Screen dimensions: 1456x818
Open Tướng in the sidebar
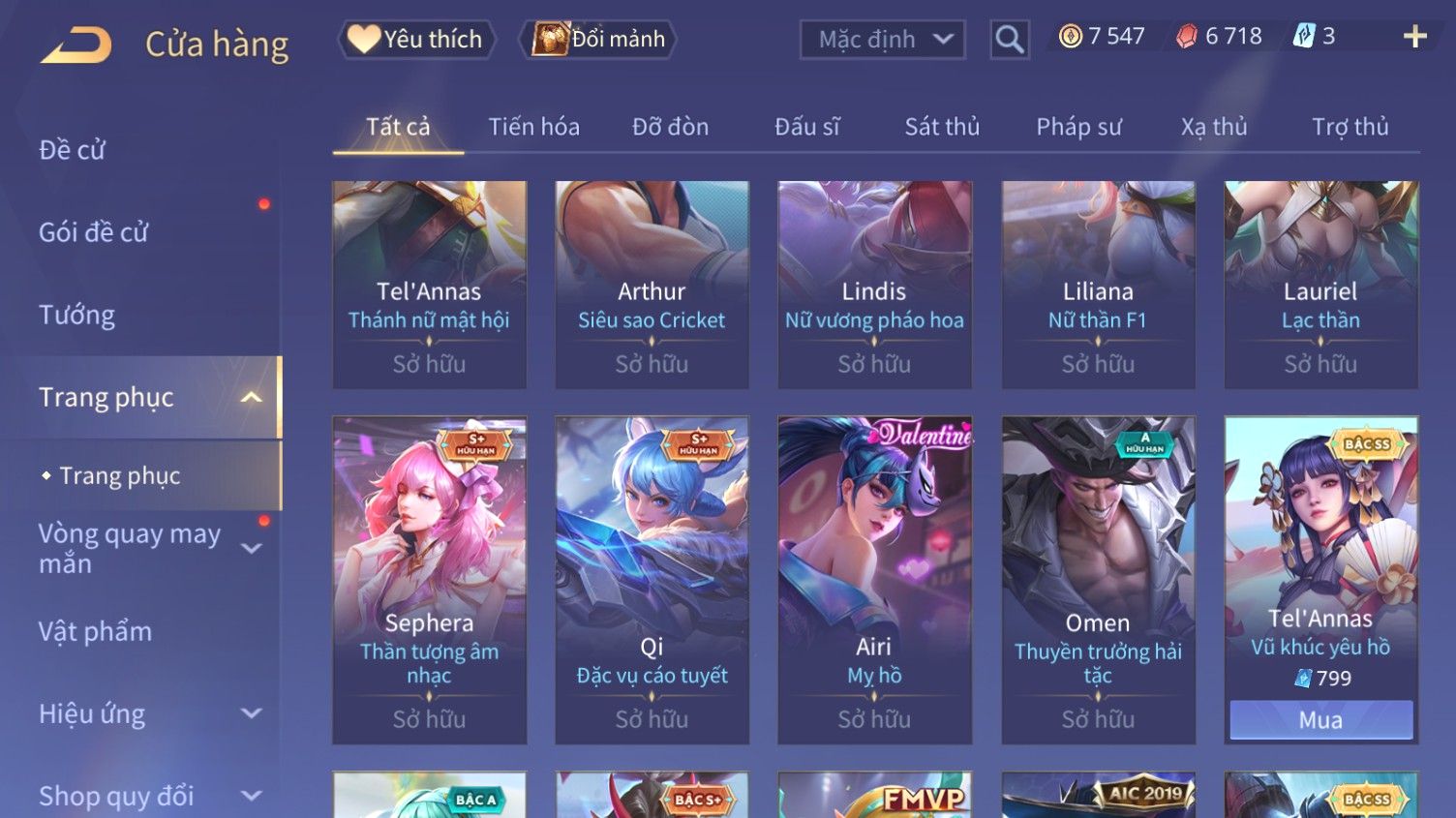click(76, 315)
